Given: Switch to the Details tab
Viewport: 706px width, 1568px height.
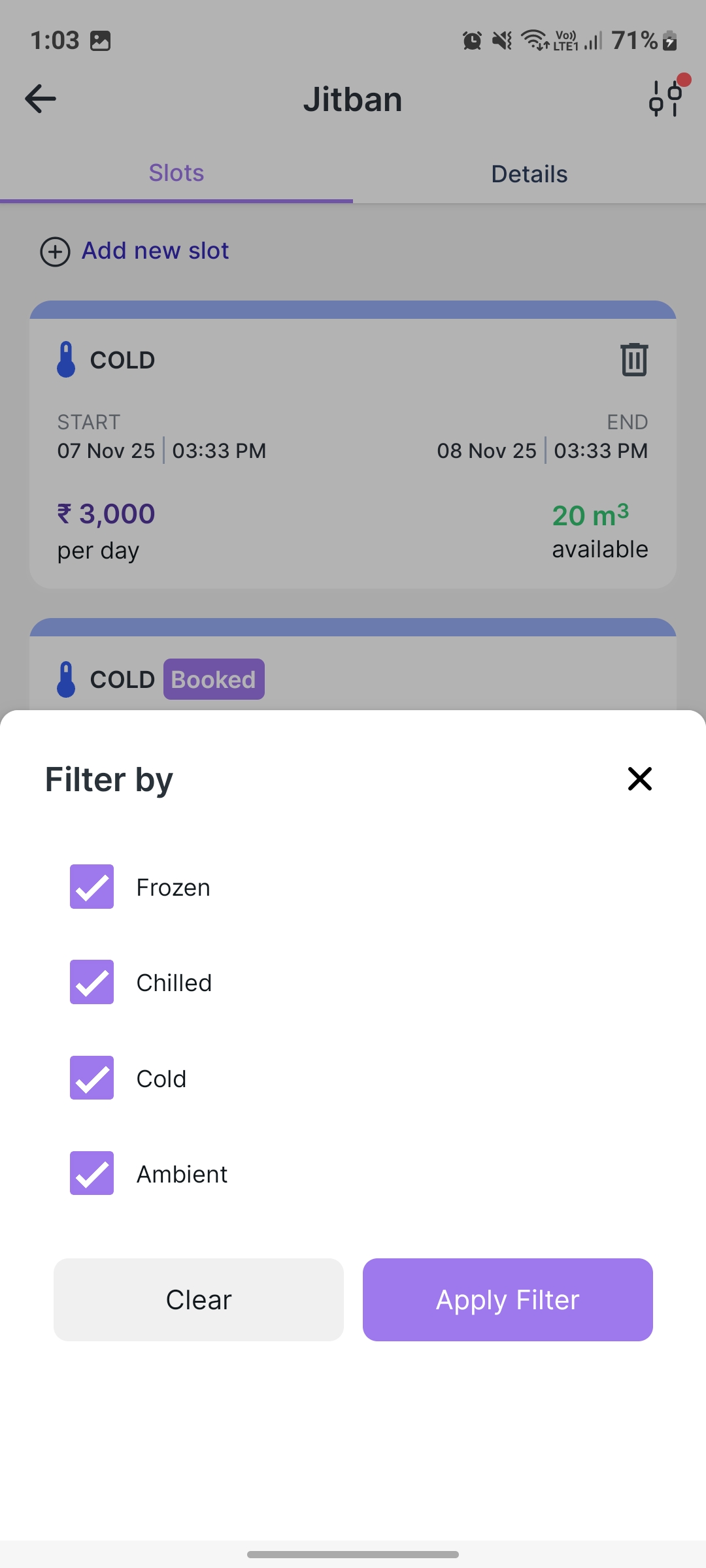Looking at the screenshot, I should click(529, 174).
